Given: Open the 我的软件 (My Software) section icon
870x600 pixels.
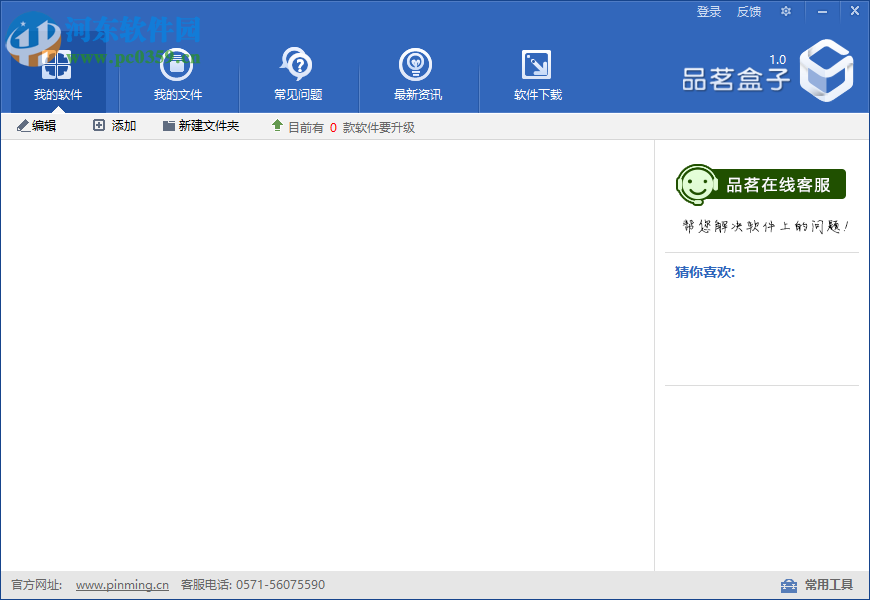Looking at the screenshot, I should click(x=56, y=67).
